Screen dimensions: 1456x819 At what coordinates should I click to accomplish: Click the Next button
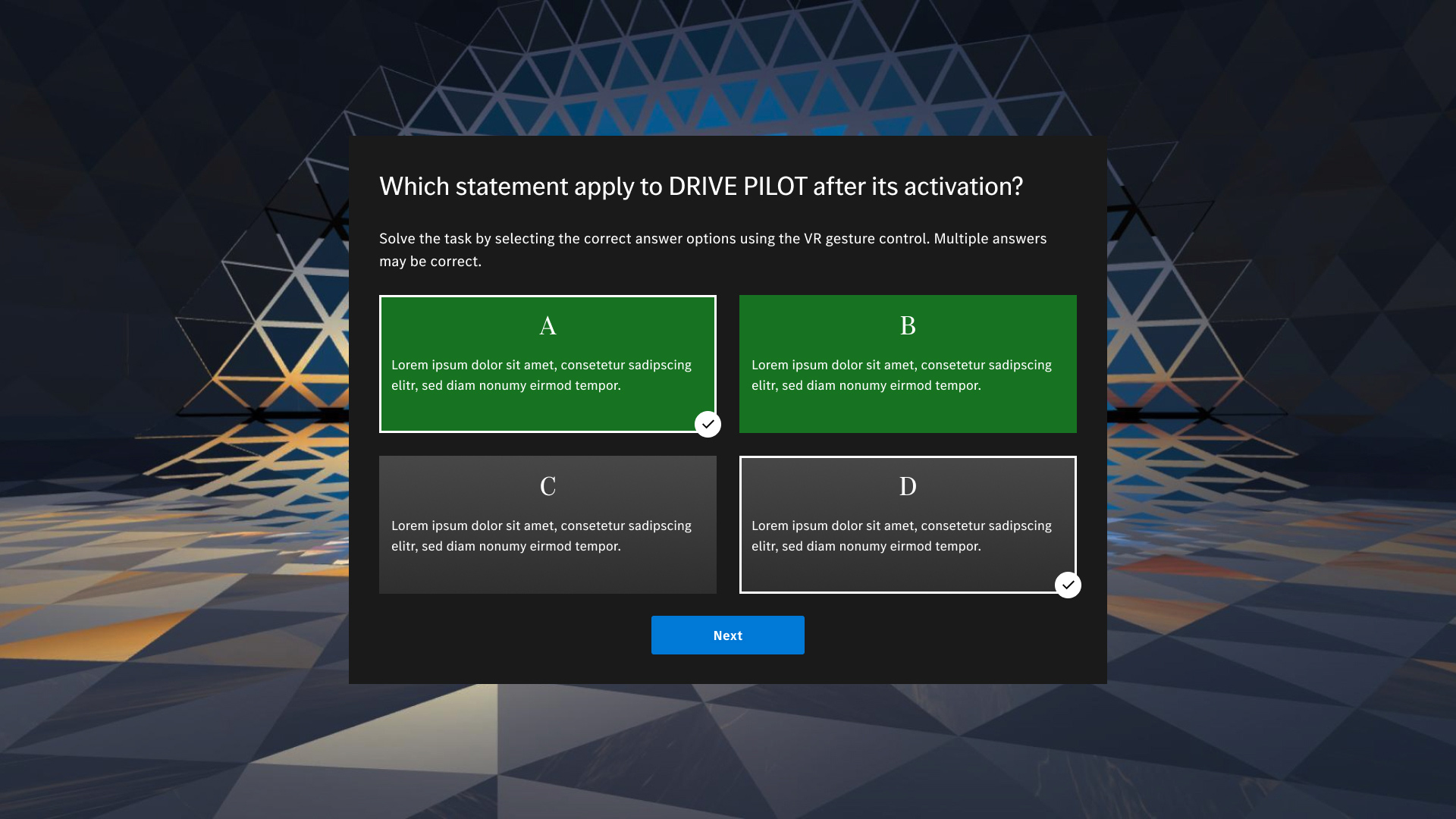click(x=728, y=635)
